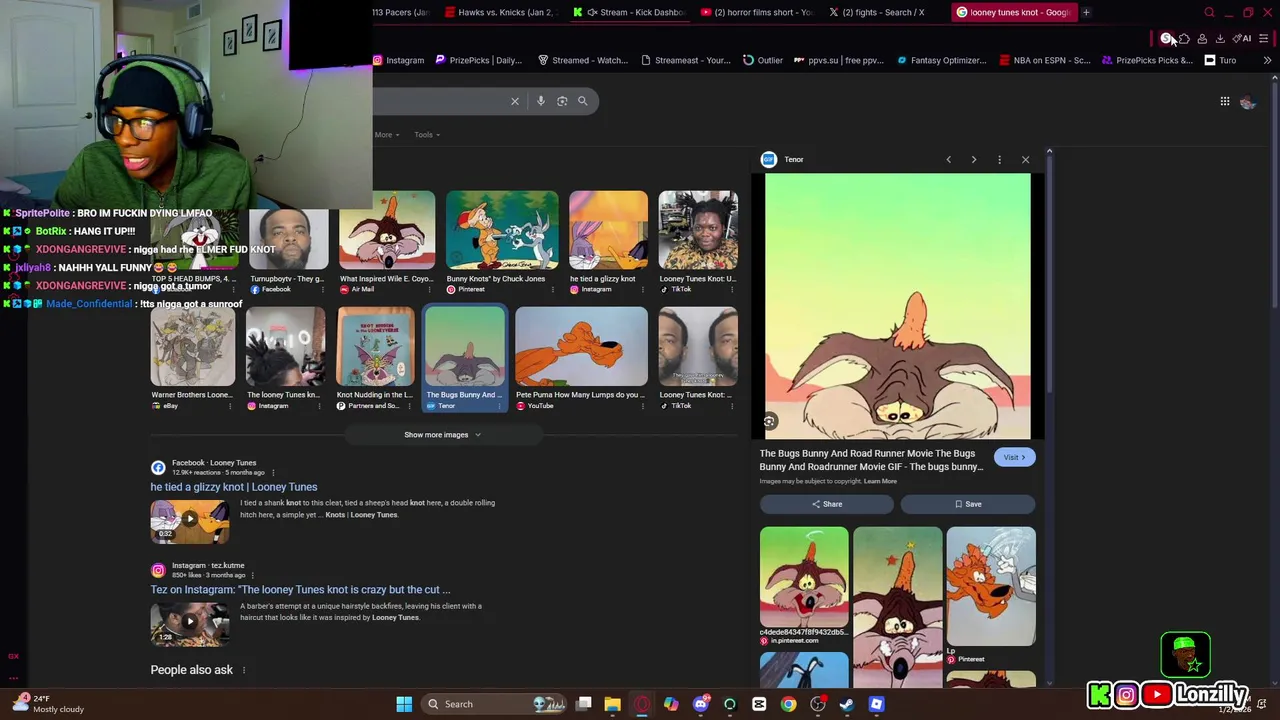1280x720 pixels.
Task: Open NBA on ESPN bookmark
Action: (x=1045, y=60)
